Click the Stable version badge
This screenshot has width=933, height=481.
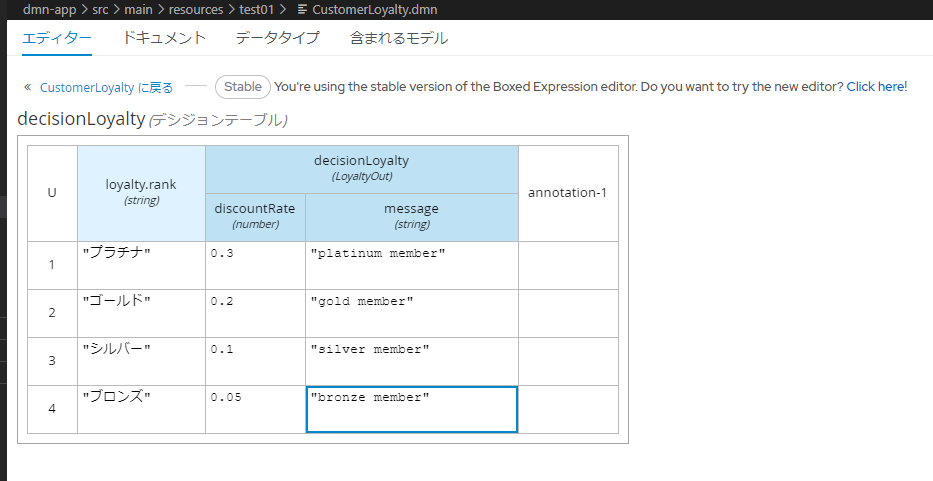(243, 87)
